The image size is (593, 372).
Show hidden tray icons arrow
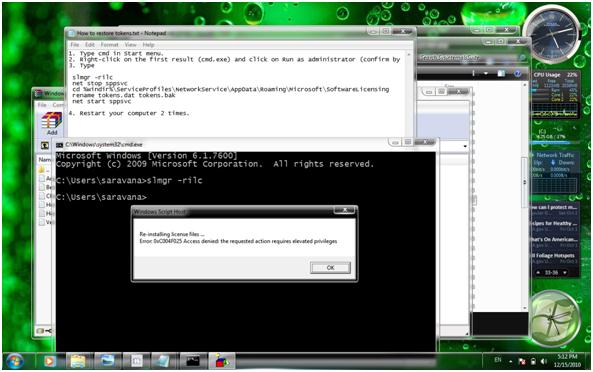point(511,362)
